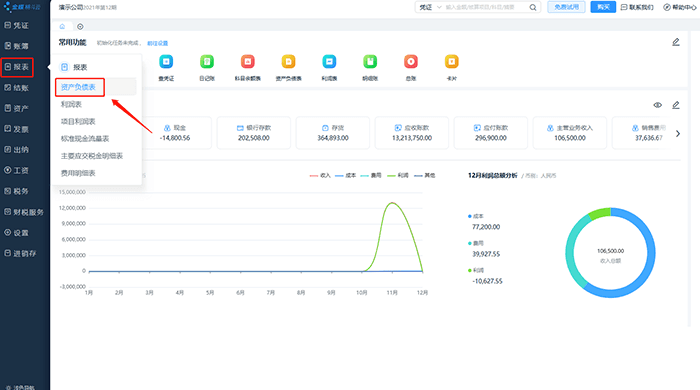The image size is (700, 390).
Task: Click the 前往设置 link
Action: [x=158, y=43]
